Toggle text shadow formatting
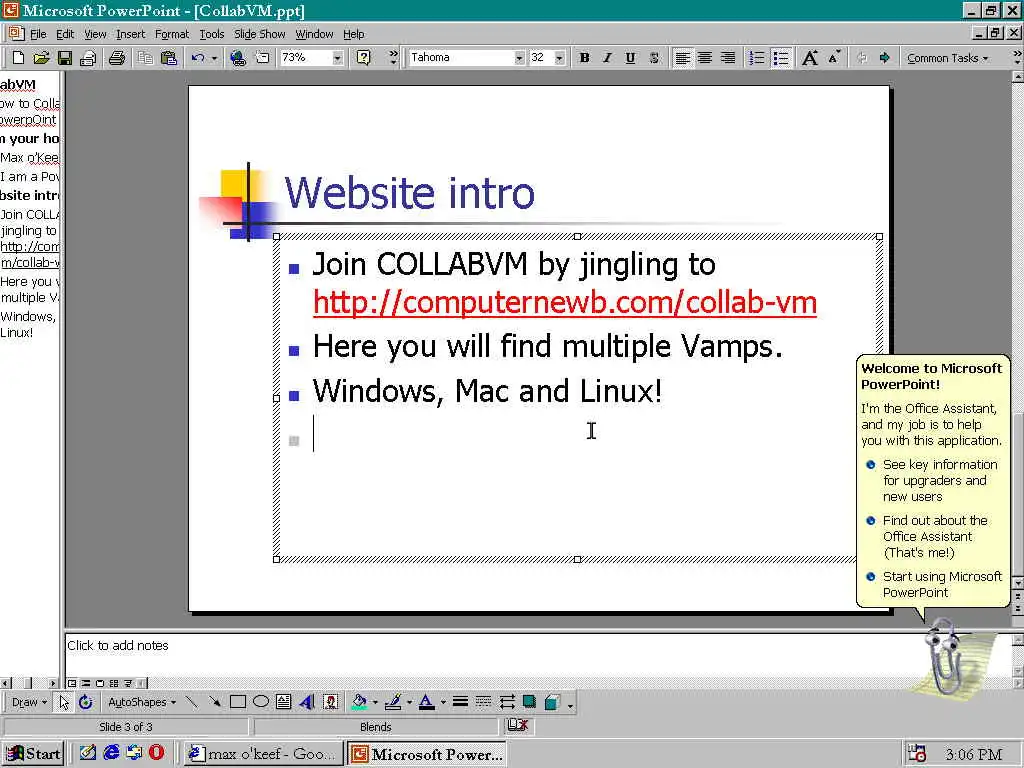 pos(654,58)
